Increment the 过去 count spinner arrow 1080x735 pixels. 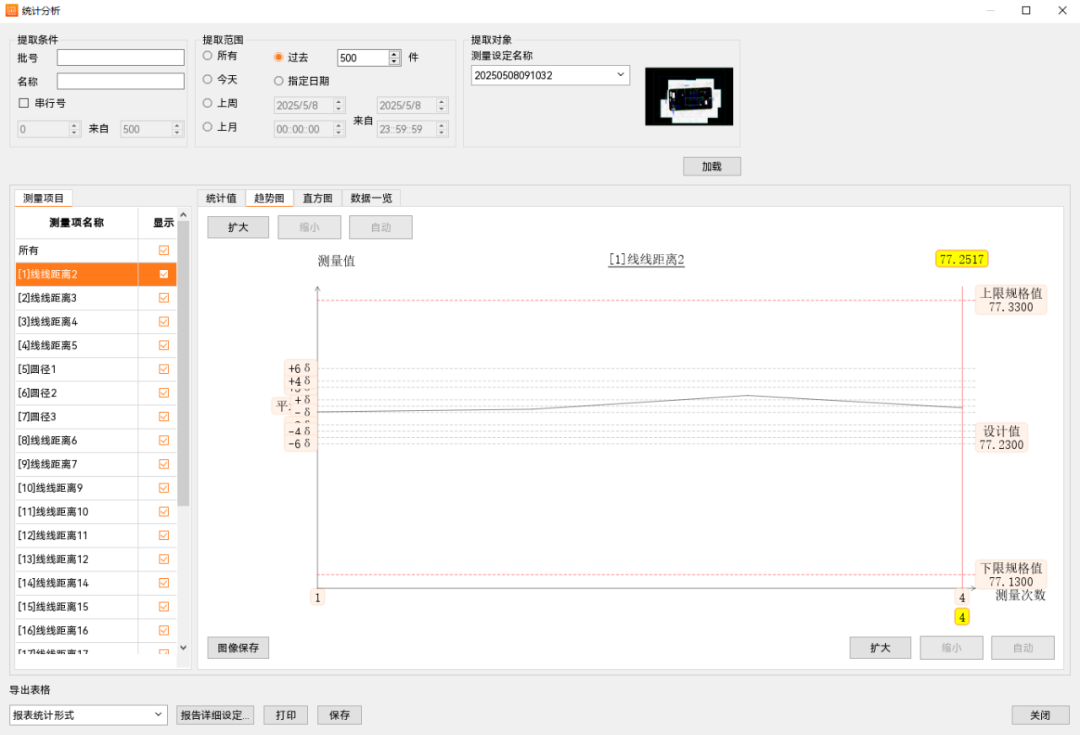tap(395, 54)
